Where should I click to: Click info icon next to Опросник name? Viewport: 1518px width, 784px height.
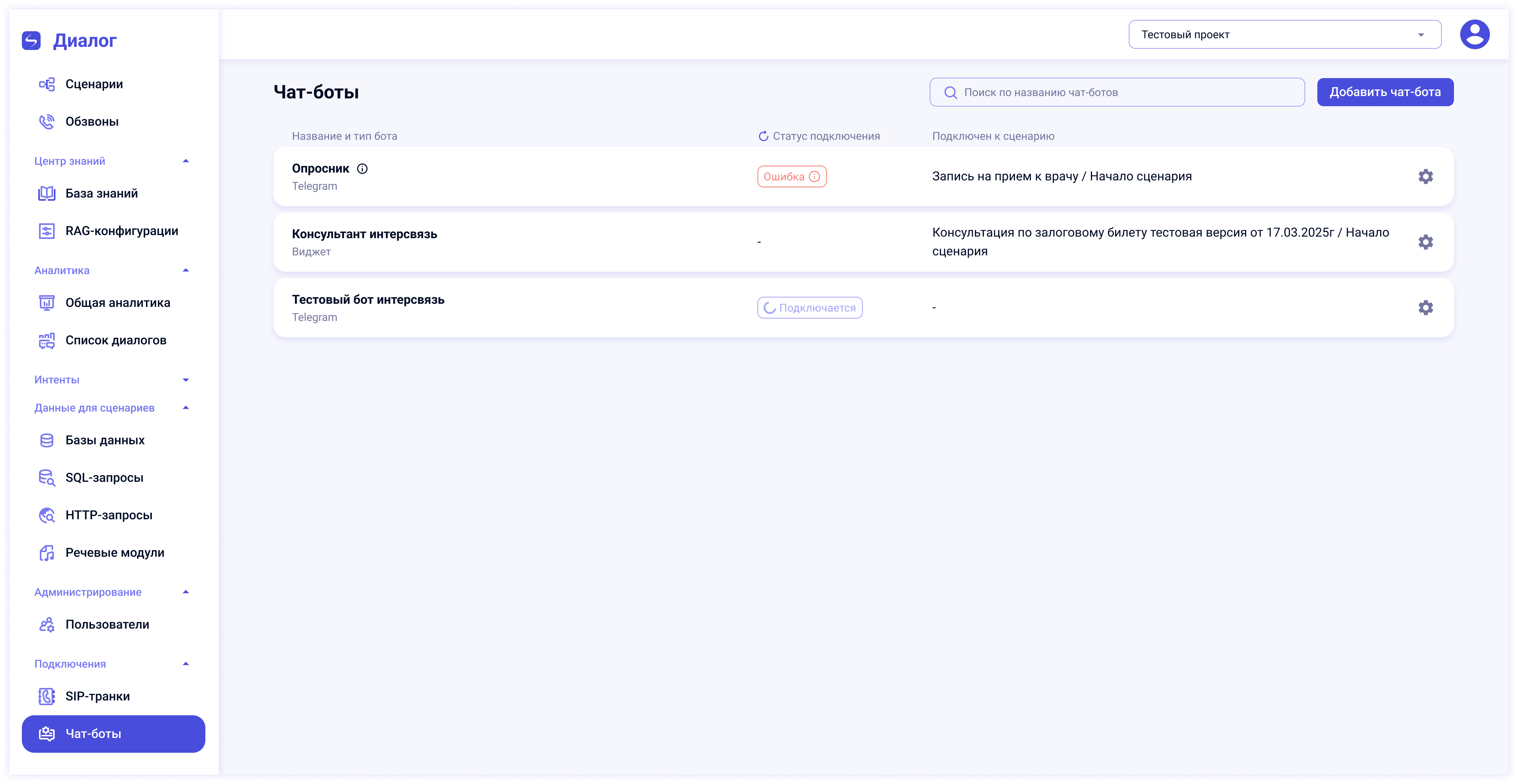coord(362,169)
